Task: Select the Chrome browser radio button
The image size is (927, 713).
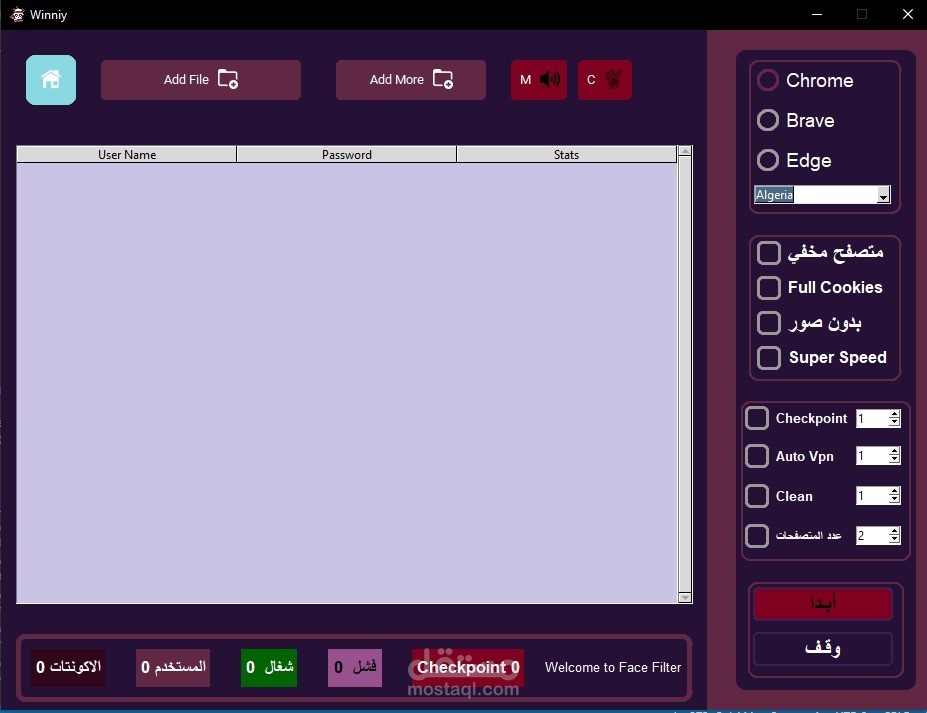Action: [x=768, y=80]
